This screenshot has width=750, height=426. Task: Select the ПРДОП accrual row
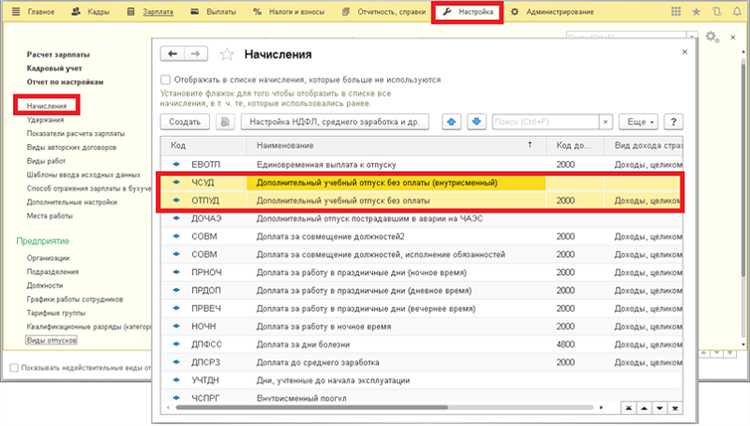[422, 291]
